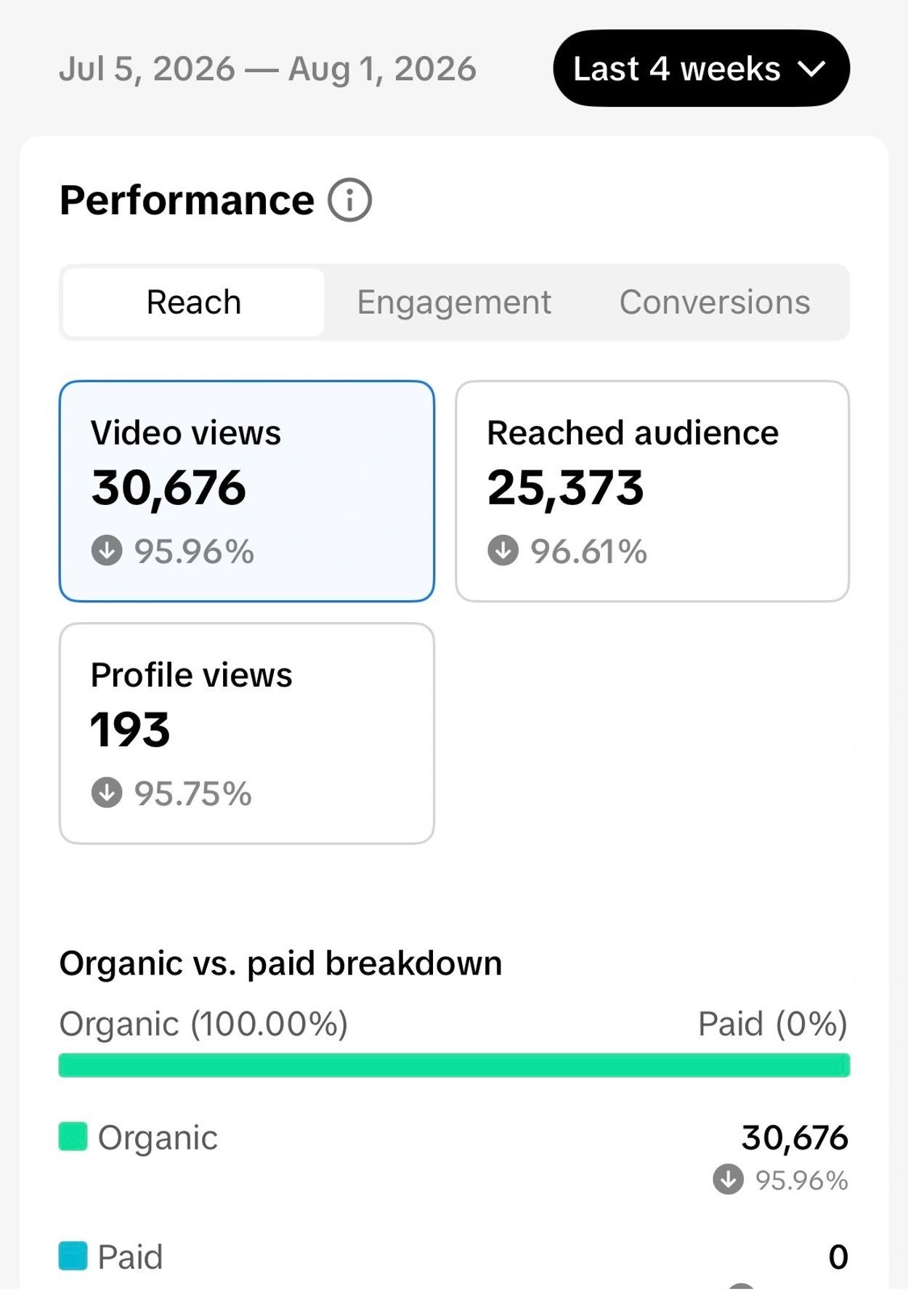Click the Video views down-arrow trend icon
908x1316 pixels.
coord(107,550)
